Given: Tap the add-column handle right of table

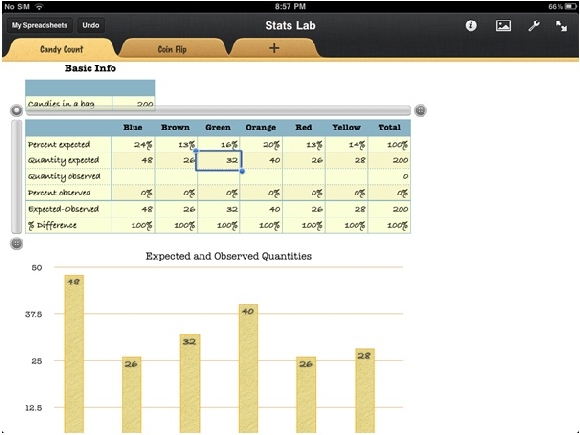Looking at the screenshot, I should [420, 110].
